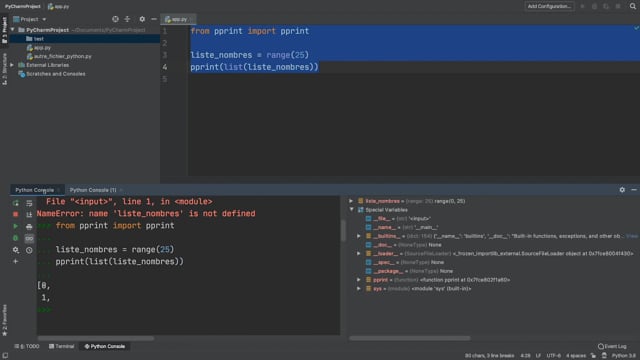
Task: Toggle read-only lock icon in status bar
Action: (x=593, y=356)
